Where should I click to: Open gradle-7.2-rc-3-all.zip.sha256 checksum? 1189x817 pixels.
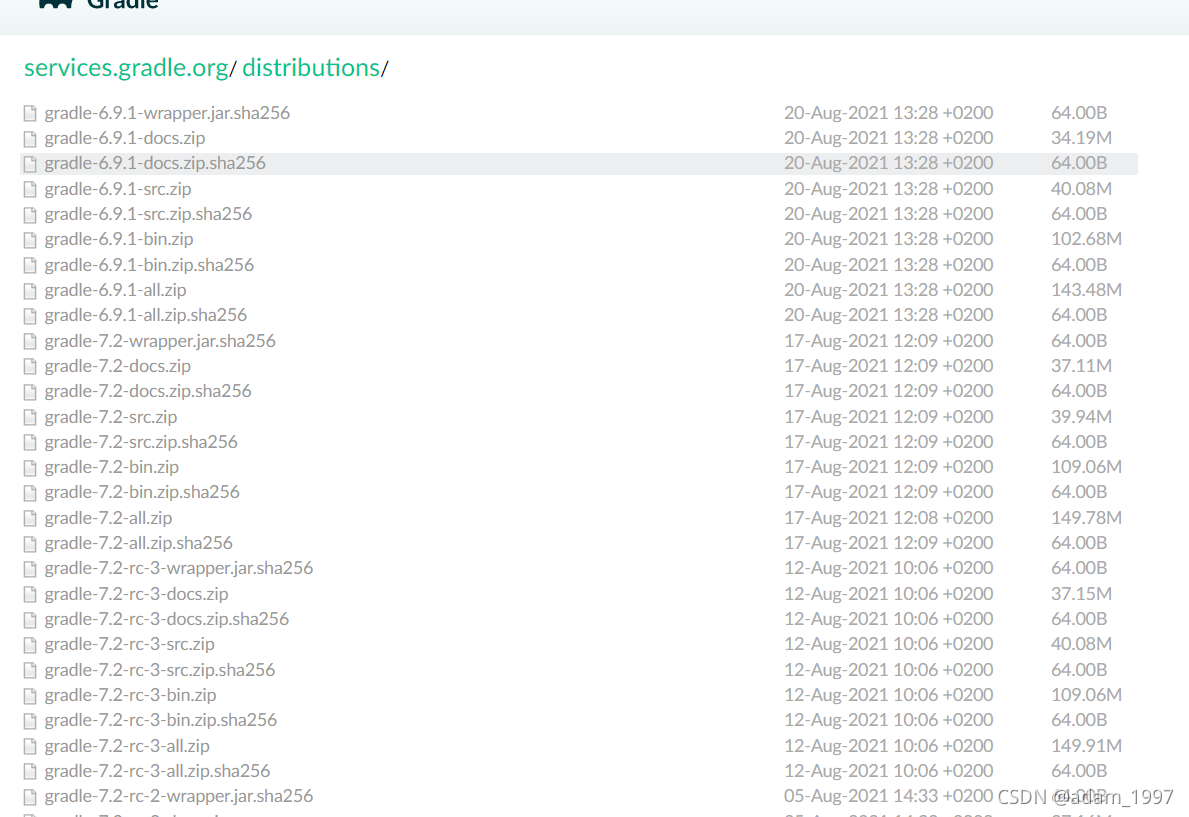click(x=158, y=771)
